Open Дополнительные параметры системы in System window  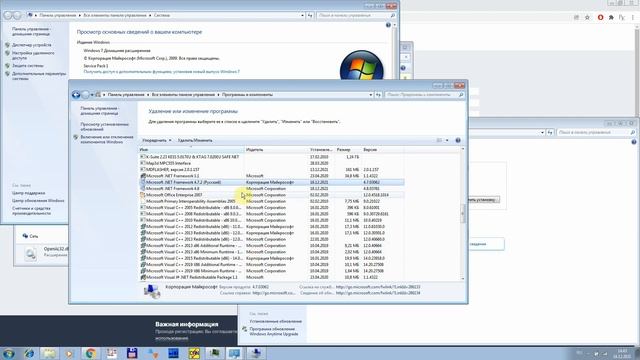[x=39, y=76]
